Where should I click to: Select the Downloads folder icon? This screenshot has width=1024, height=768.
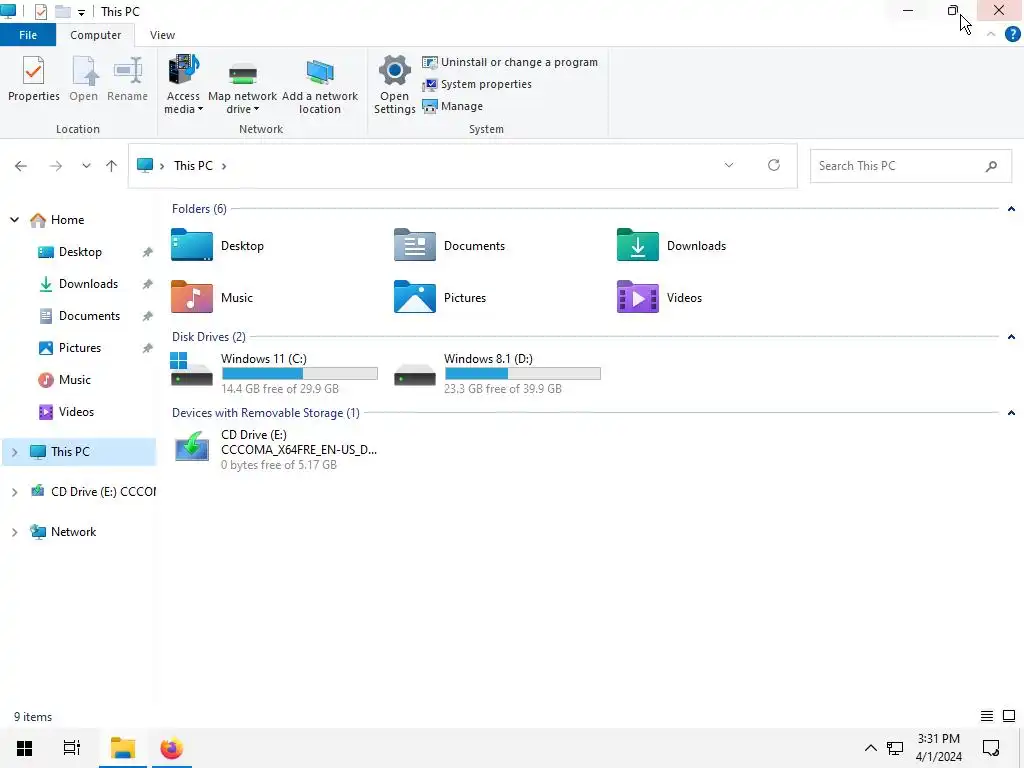637,246
